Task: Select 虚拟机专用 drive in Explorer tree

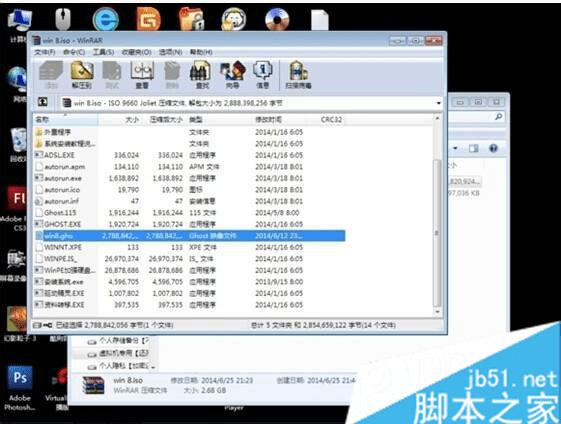Action: pos(118,354)
